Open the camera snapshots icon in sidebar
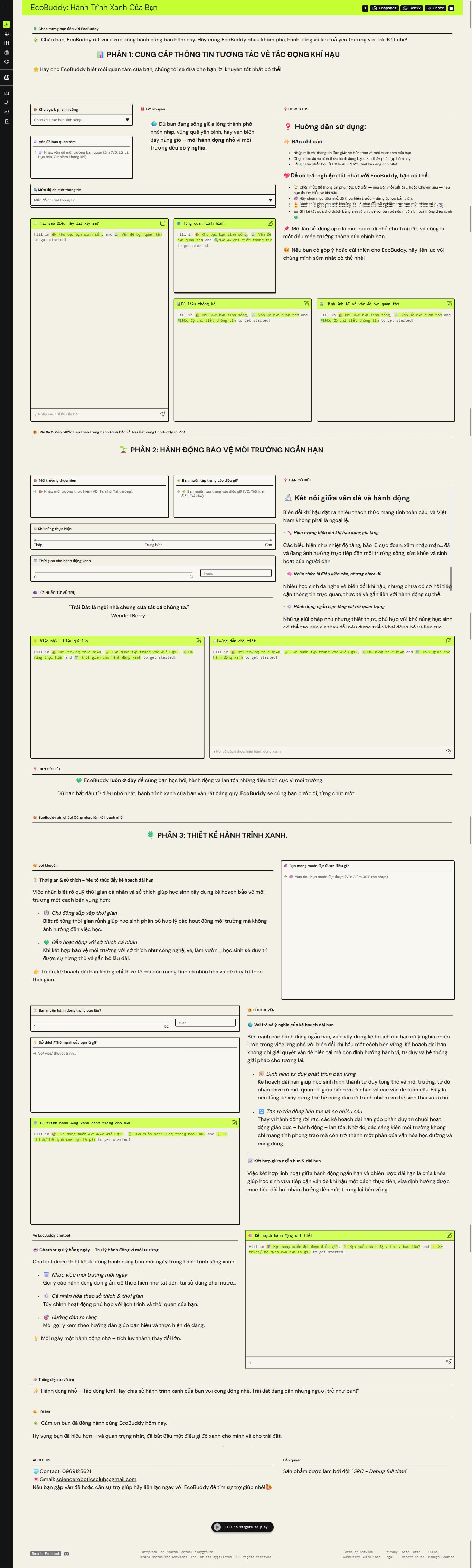 [x=6, y=52]
